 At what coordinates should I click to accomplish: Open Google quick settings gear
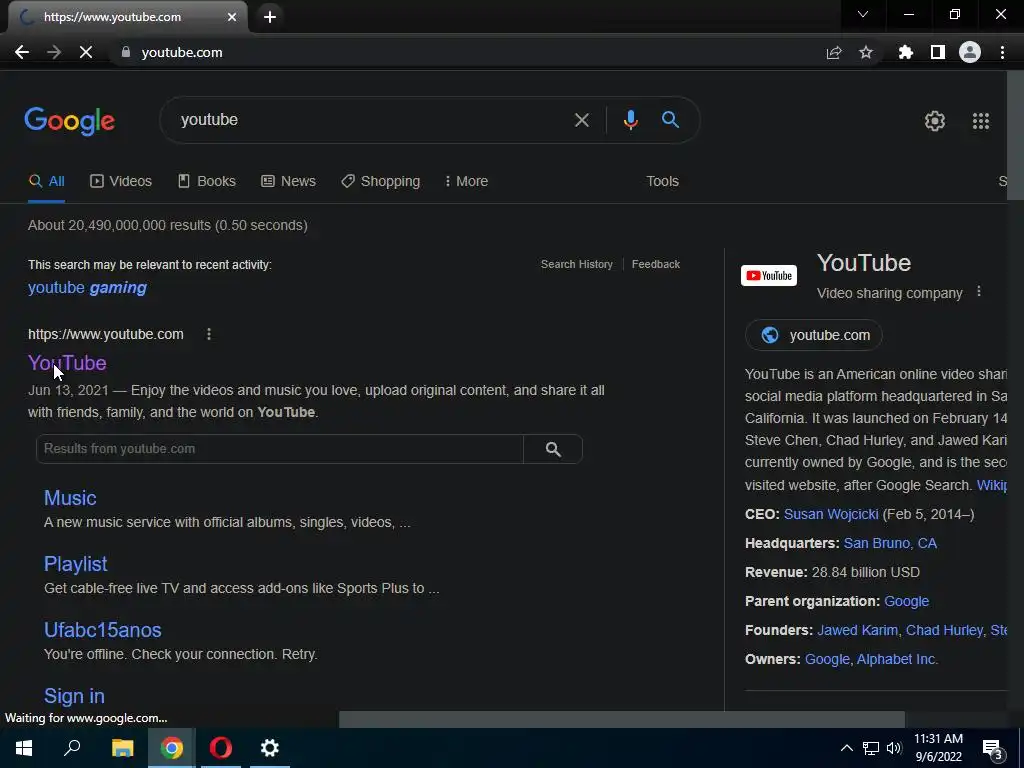tap(935, 121)
